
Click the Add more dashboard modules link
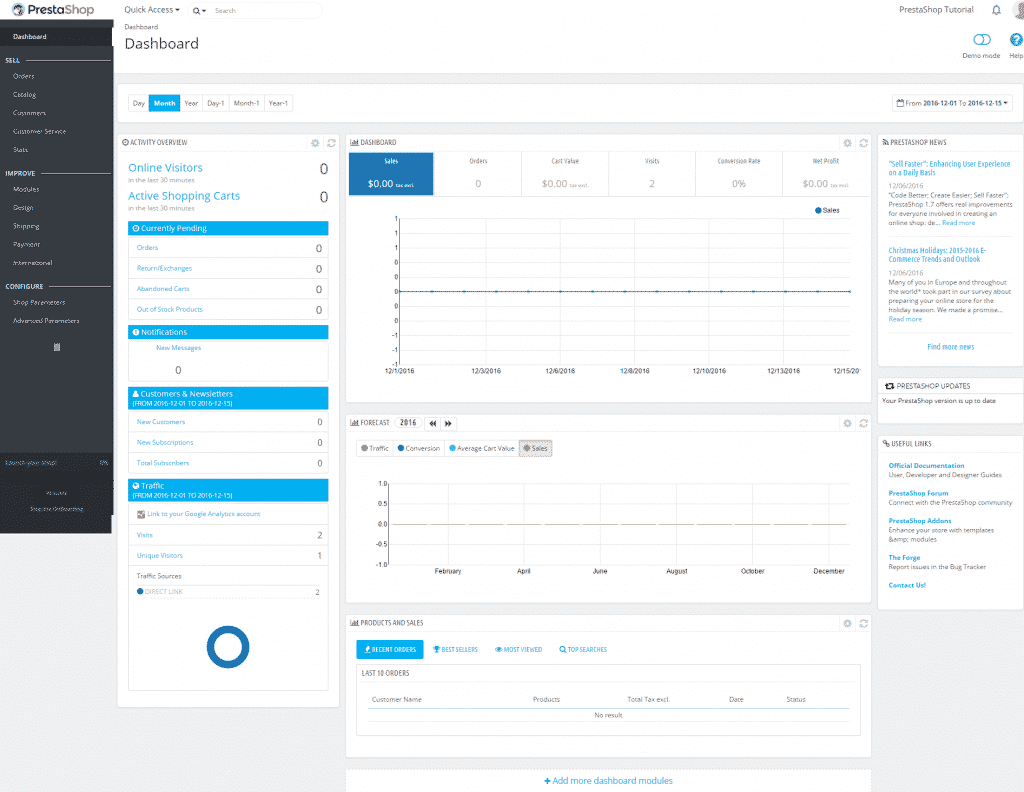click(610, 781)
